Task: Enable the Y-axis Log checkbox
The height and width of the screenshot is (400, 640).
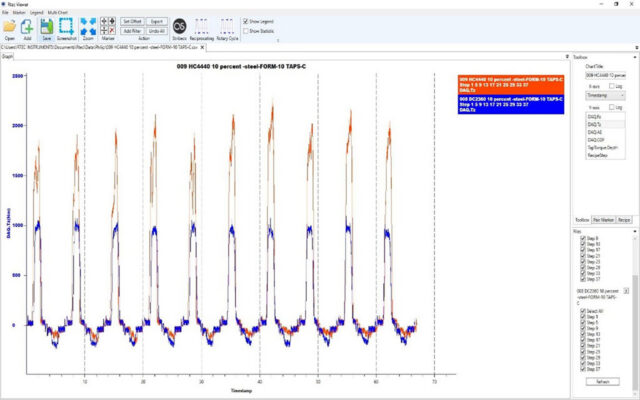Action: coord(611,107)
